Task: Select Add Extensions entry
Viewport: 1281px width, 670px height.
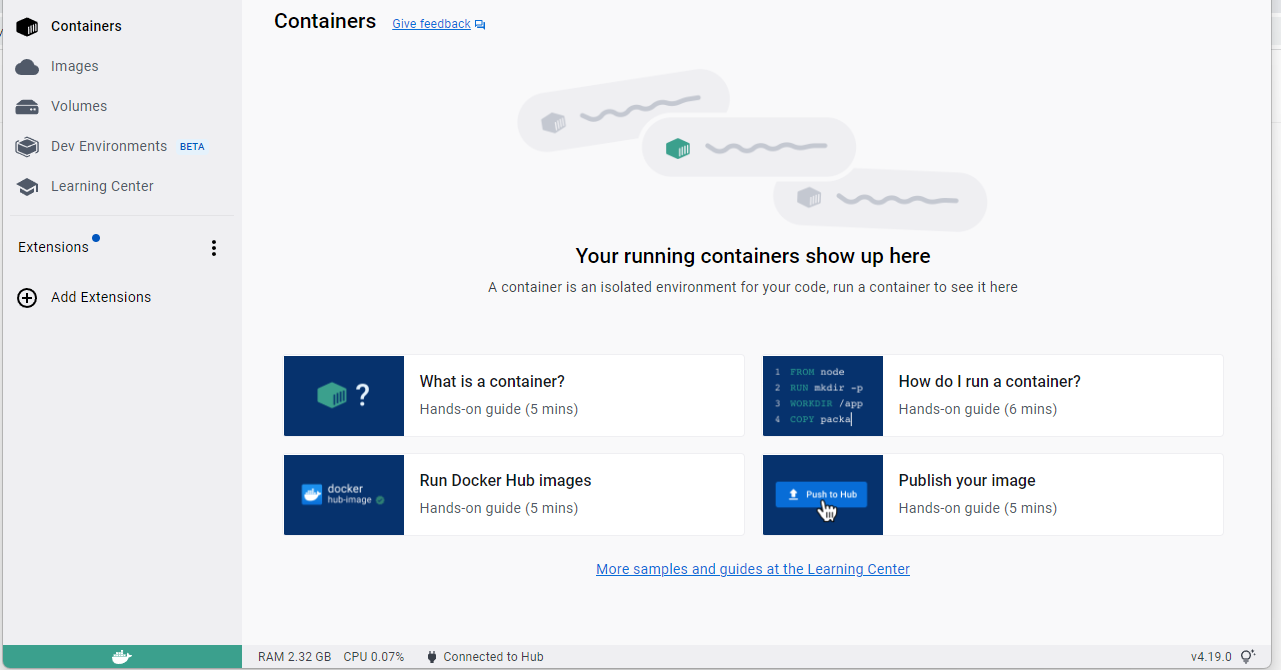Action: click(121, 297)
